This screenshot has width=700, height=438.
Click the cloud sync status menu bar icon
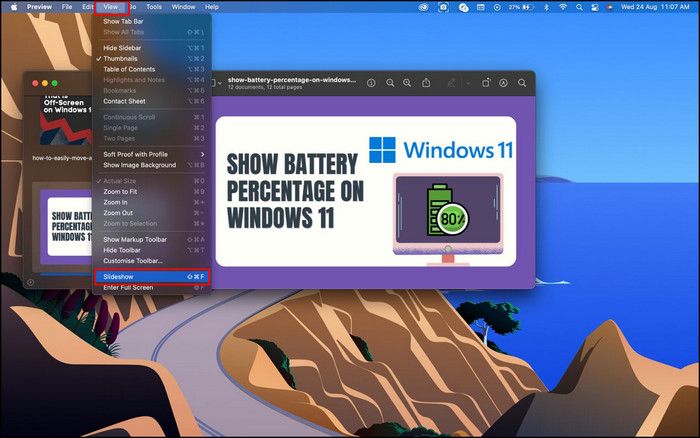pyautogui.click(x=464, y=7)
